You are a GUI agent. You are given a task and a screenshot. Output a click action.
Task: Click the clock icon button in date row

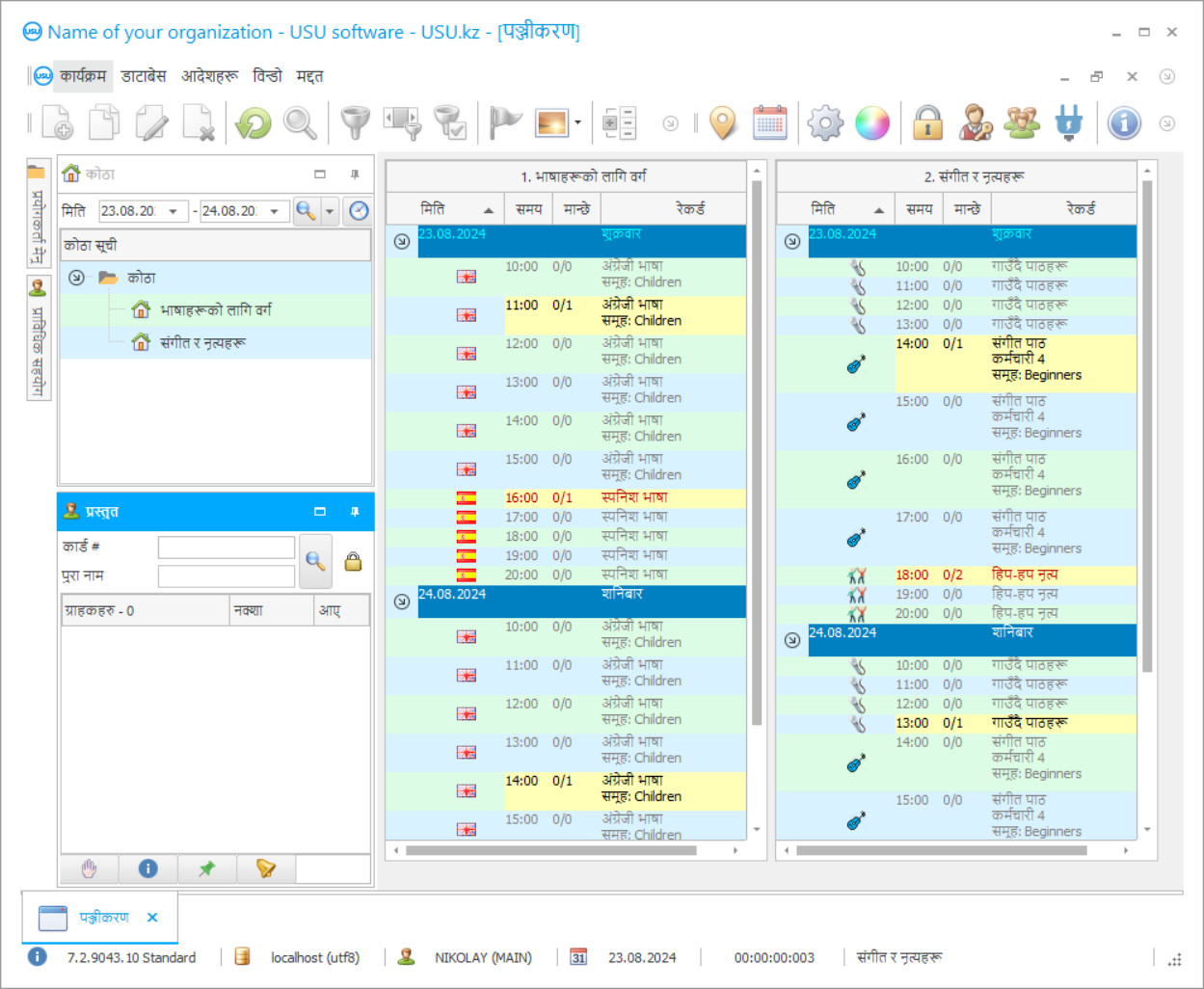[359, 211]
